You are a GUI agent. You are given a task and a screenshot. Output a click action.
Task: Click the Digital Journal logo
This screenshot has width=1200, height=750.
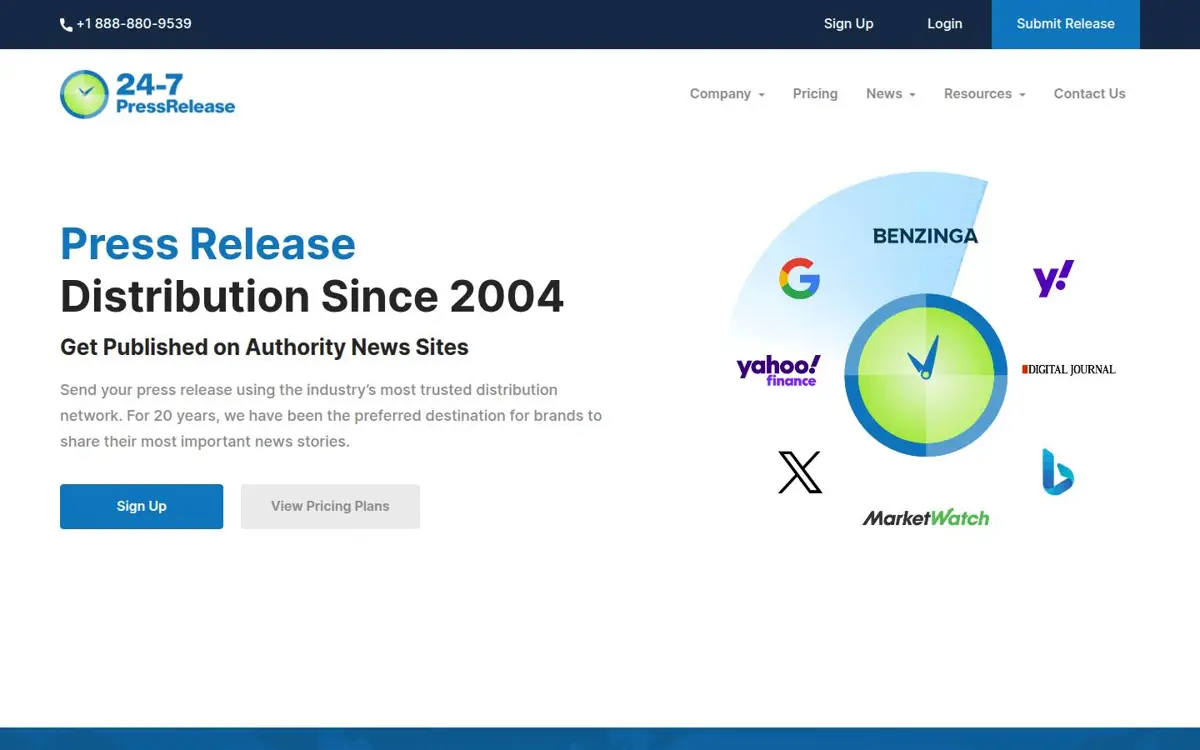click(x=1068, y=369)
